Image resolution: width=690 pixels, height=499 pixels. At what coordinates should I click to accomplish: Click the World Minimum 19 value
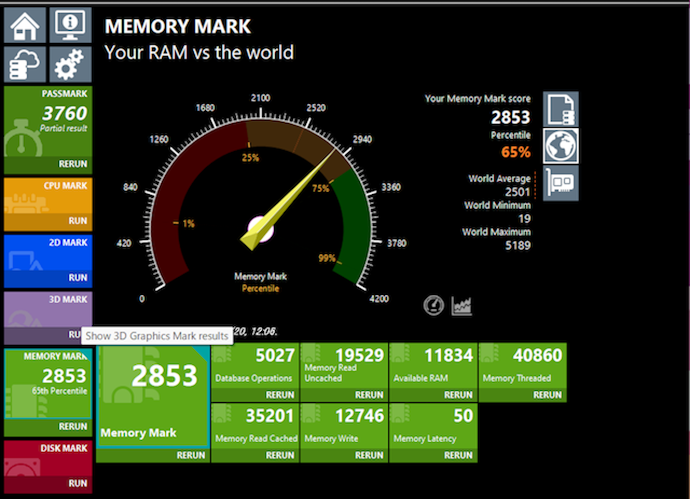point(524,219)
